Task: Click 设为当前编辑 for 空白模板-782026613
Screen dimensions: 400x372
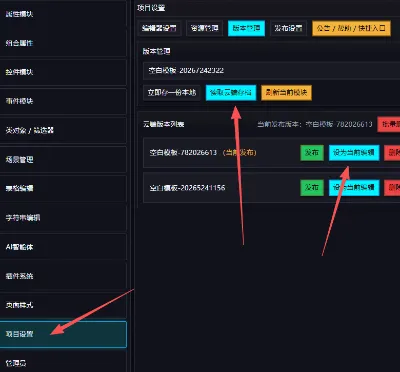Action: (x=354, y=153)
